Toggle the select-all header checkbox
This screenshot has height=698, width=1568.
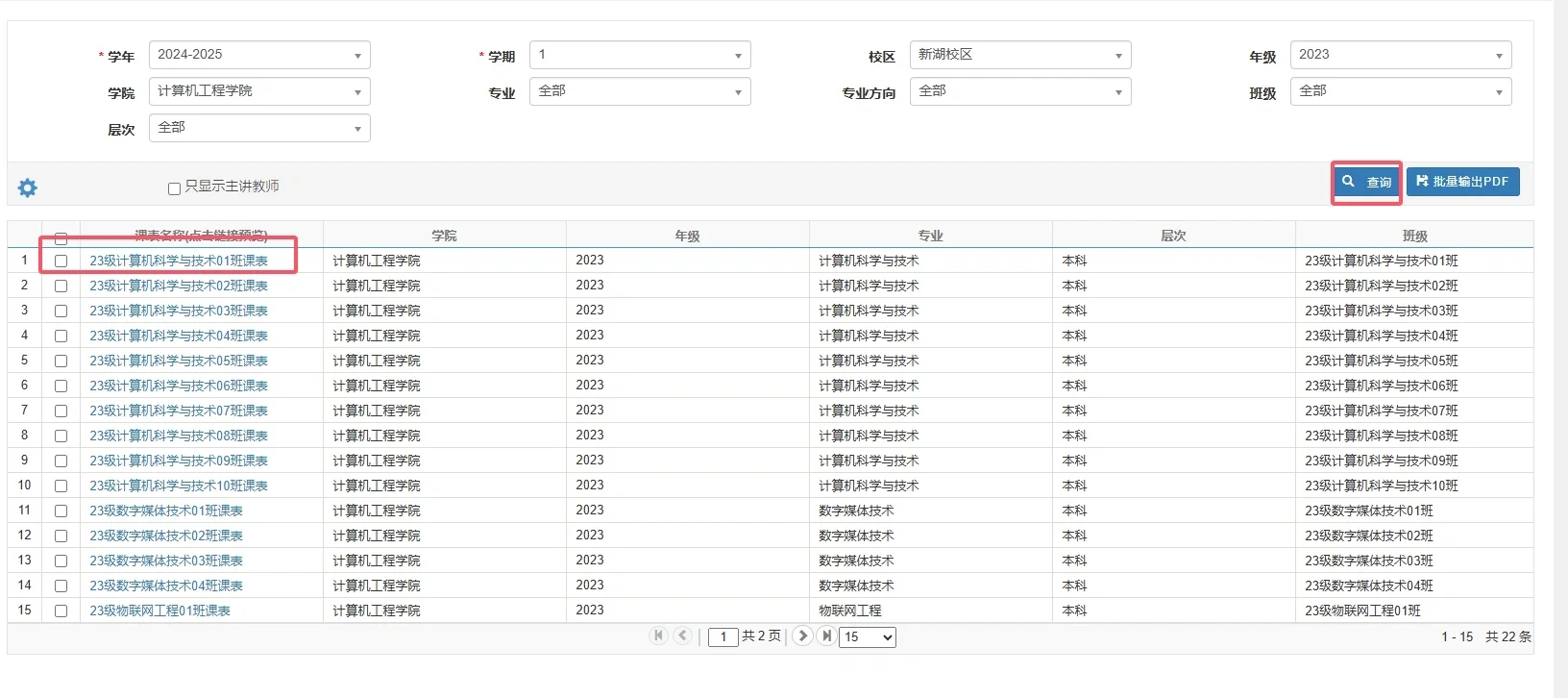61,237
